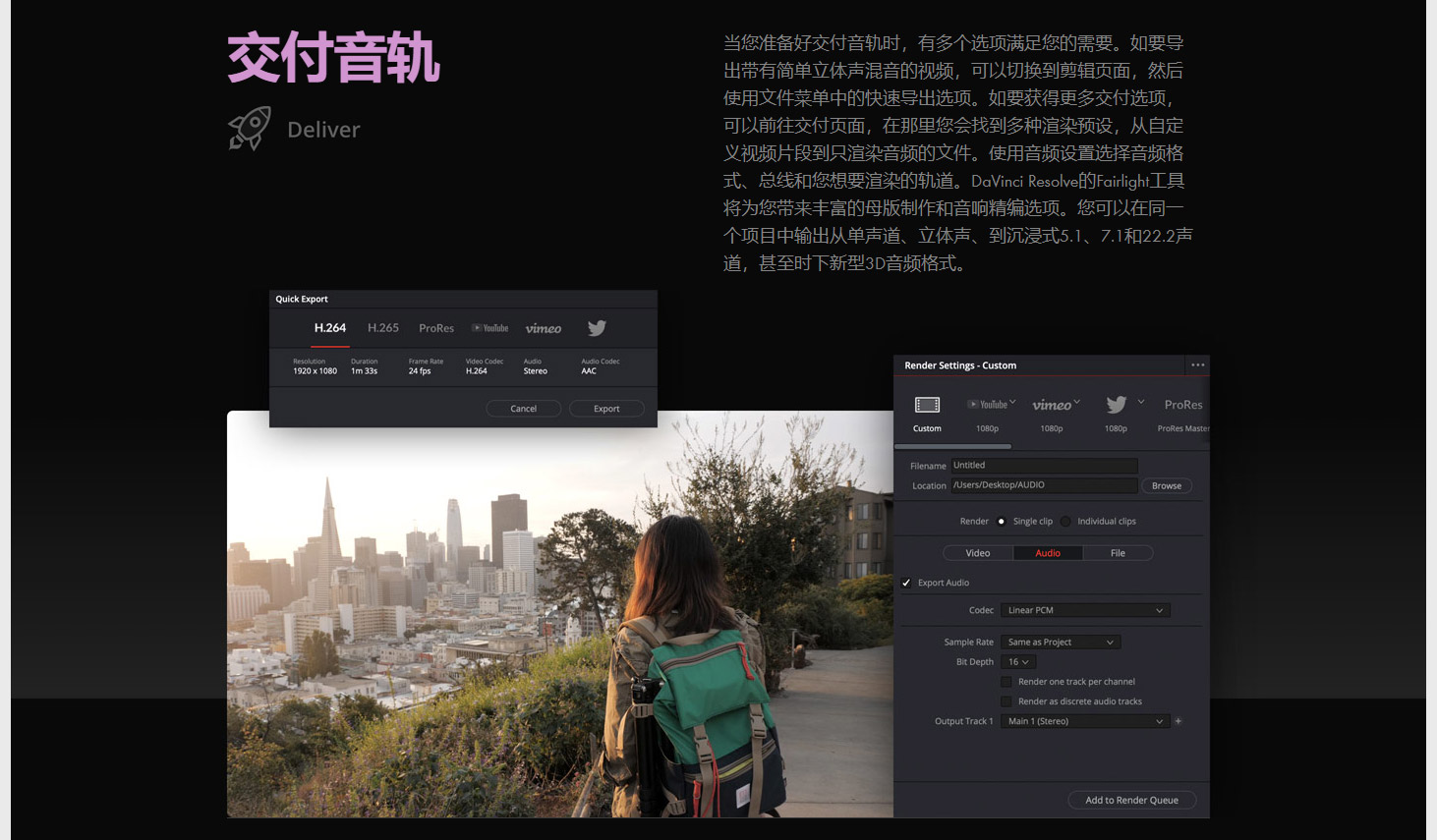Image resolution: width=1437 pixels, height=840 pixels.
Task: Expand the Sample Rate dropdown
Action: click(1061, 643)
